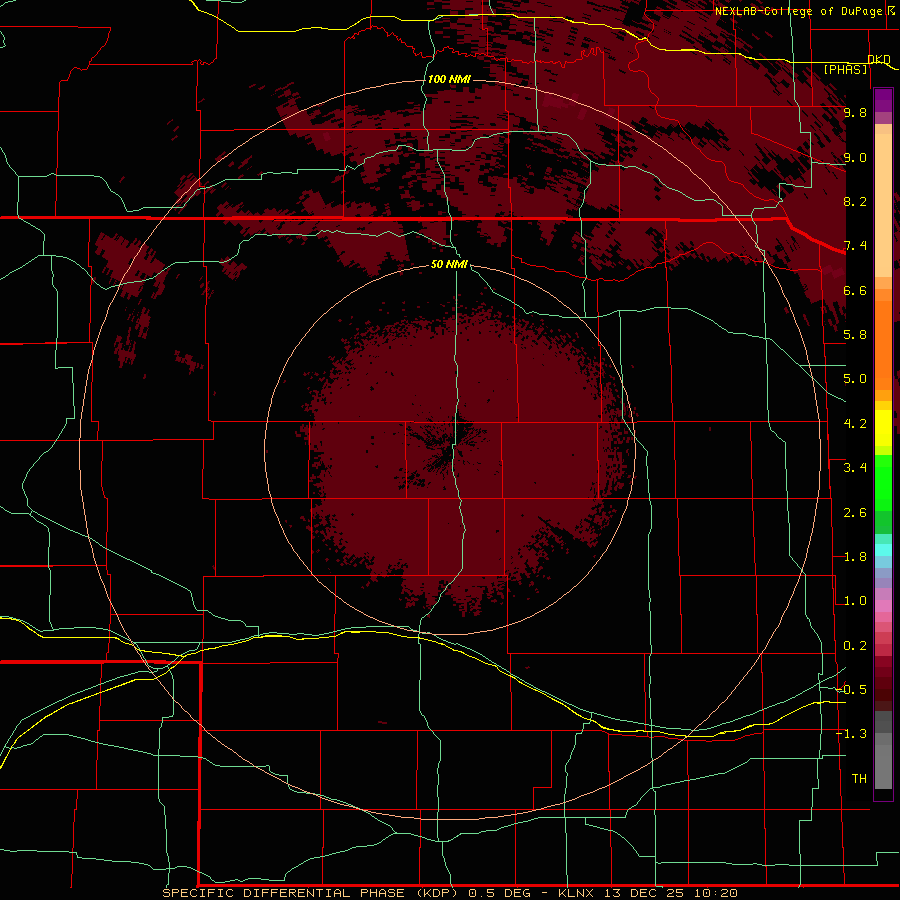The height and width of the screenshot is (900, 900).
Task: Click the bright green band of the color bar
Action: coord(883,485)
